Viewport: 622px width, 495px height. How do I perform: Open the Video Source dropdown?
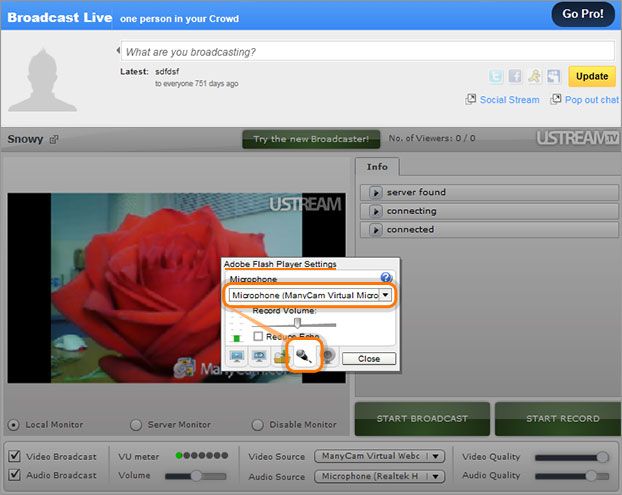point(379,456)
